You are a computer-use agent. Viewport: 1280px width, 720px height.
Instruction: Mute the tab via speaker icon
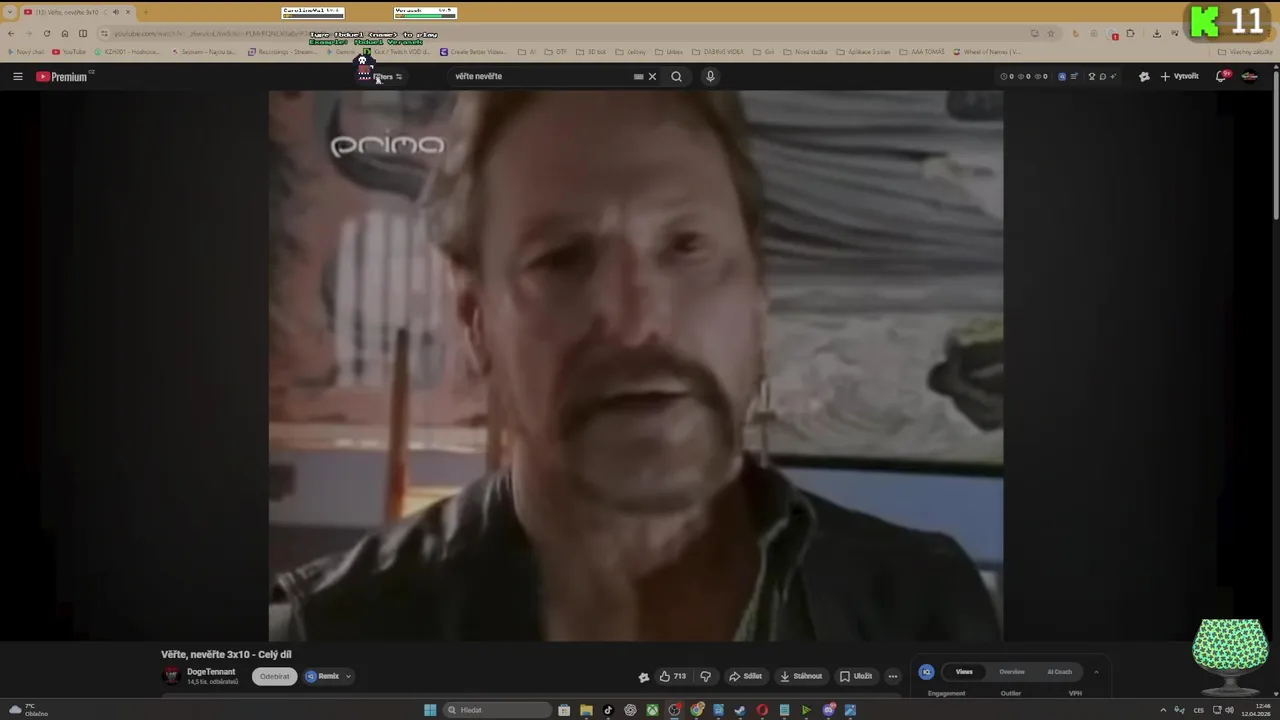pos(115,12)
